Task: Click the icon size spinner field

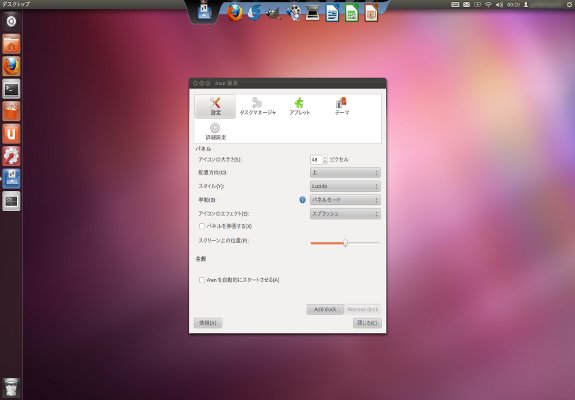Action: pos(319,159)
